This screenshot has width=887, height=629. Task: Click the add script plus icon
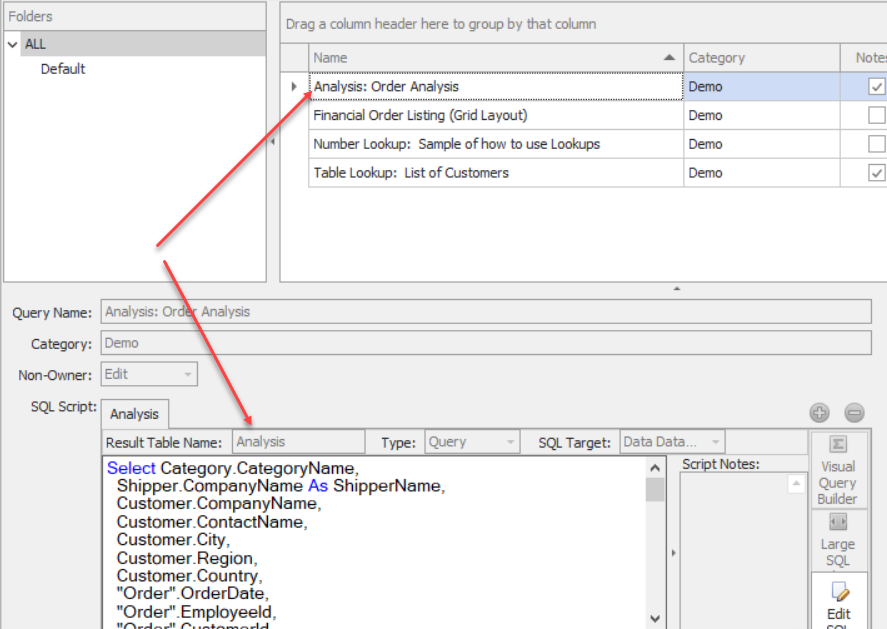819,412
